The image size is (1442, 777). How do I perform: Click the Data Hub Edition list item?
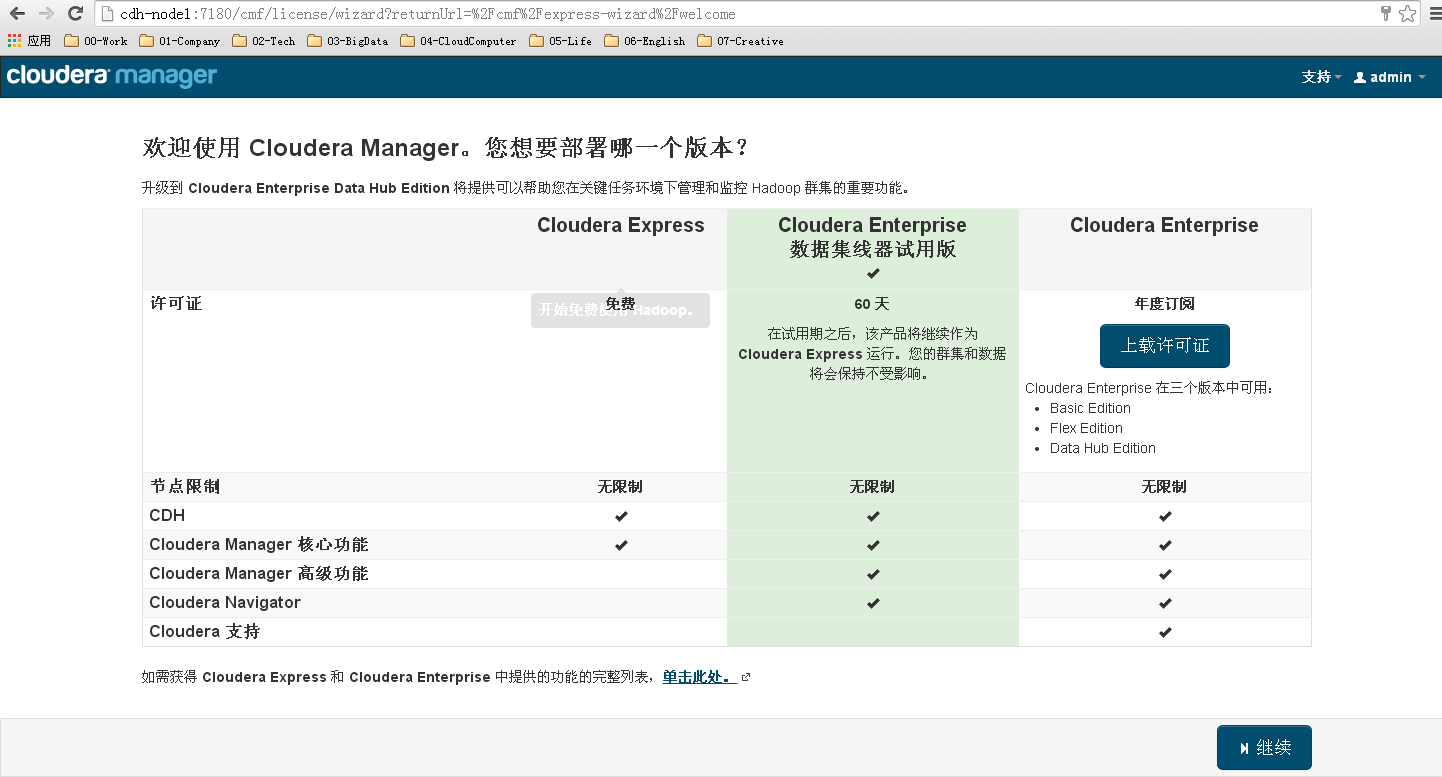(x=1103, y=448)
